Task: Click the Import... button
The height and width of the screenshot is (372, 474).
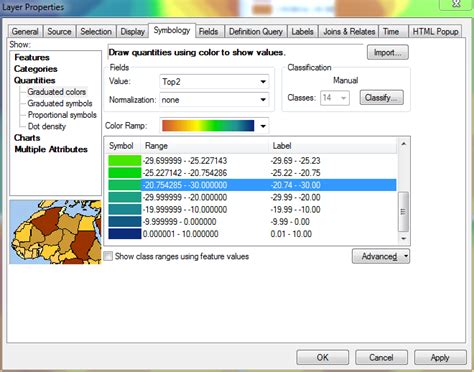Action: [388, 52]
